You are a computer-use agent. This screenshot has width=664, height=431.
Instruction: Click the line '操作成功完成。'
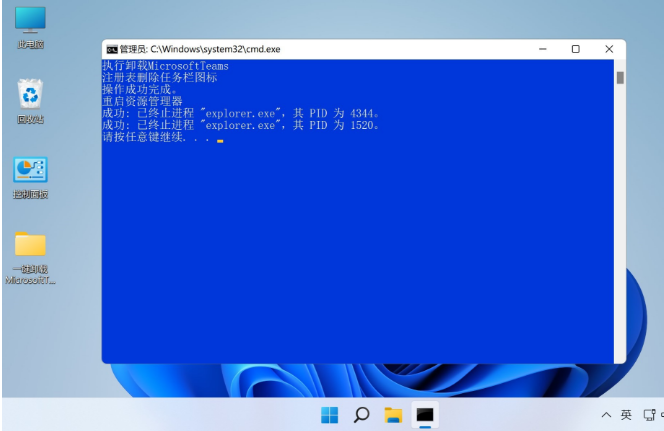point(140,89)
